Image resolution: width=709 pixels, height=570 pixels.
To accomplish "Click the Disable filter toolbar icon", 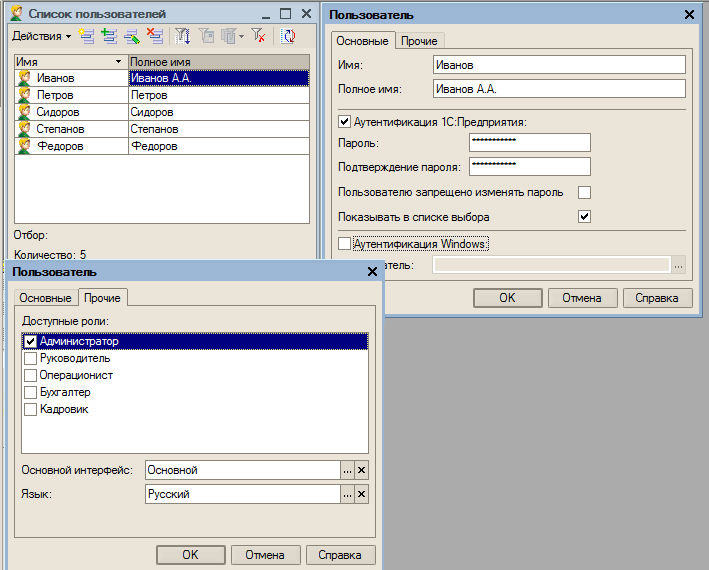I will click(x=259, y=36).
